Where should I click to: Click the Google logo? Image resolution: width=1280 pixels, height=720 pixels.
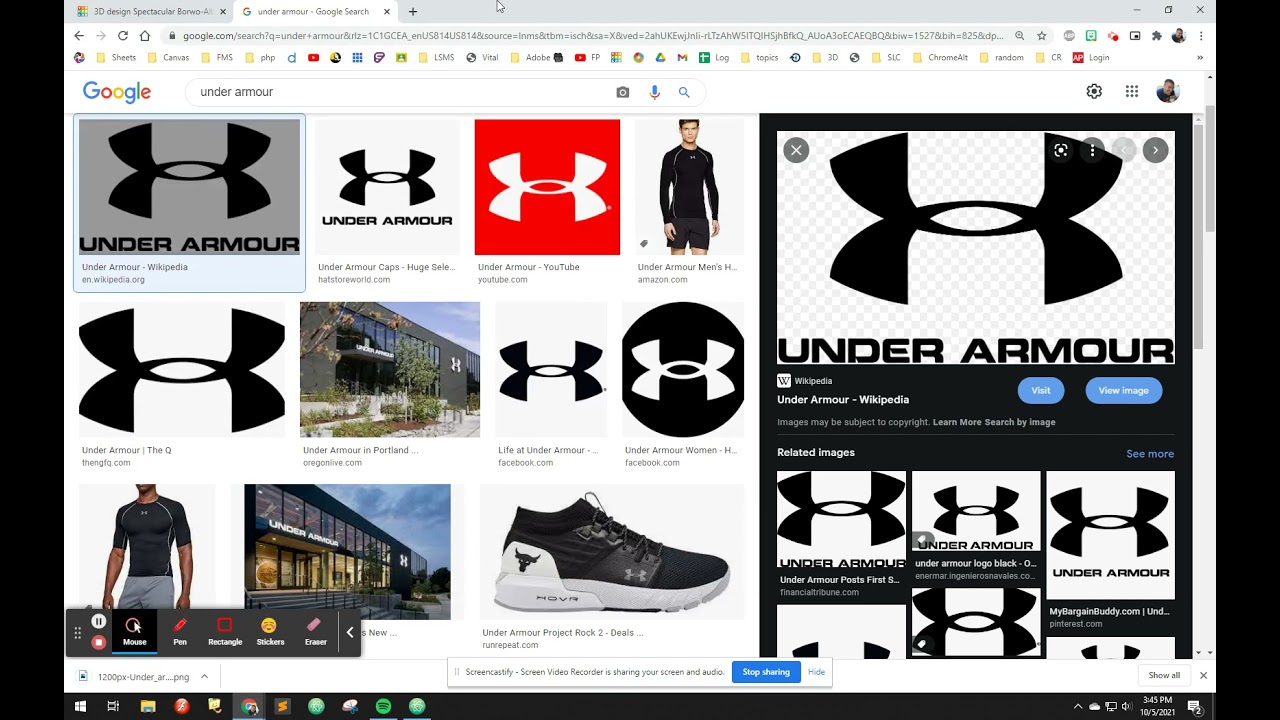[117, 92]
